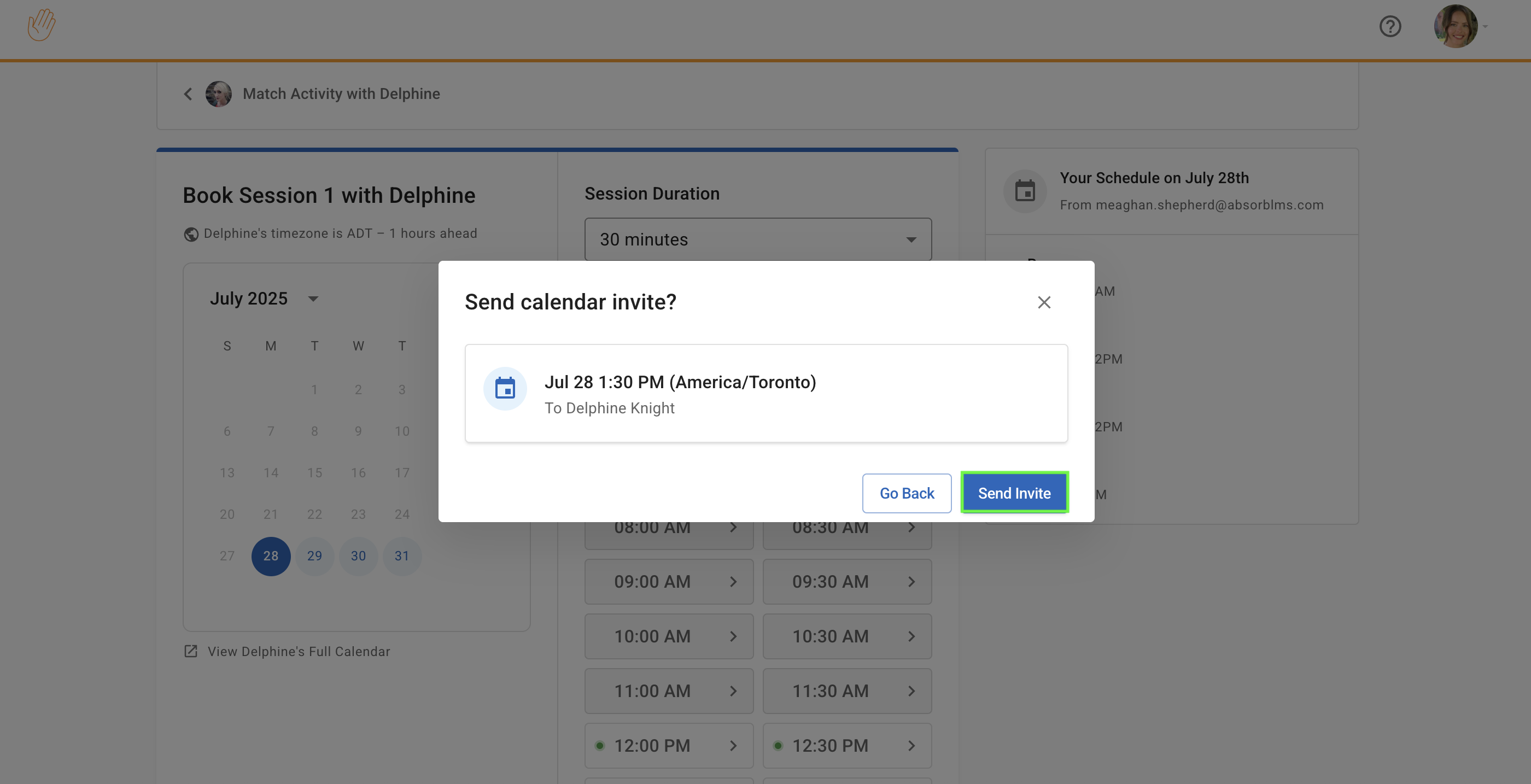The image size is (1531, 784).
Task: Choose July 31 on the calendar
Action: point(402,556)
